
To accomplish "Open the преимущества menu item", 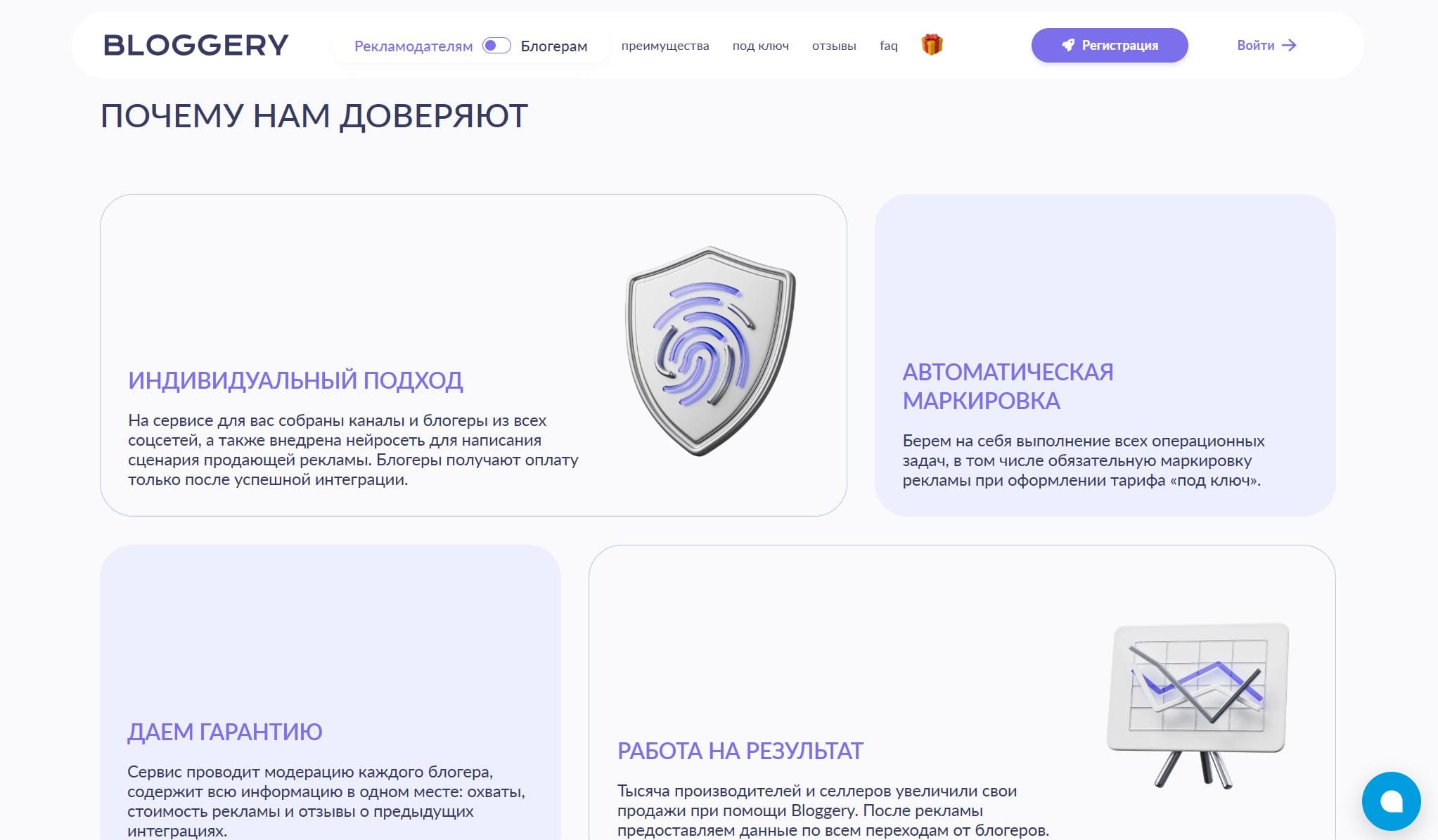I will click(x=665, y=46).
